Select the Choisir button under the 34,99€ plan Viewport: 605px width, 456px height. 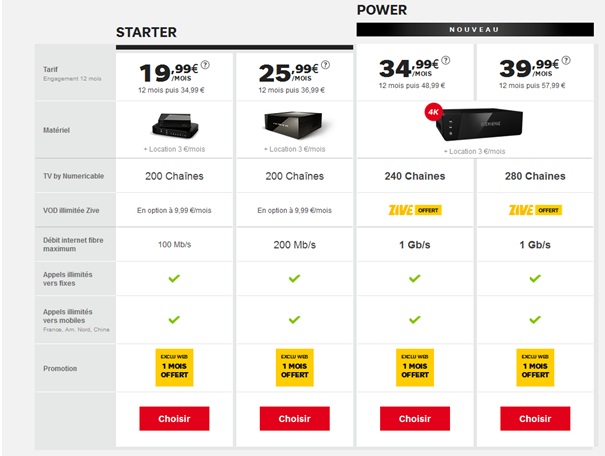(415, 418)
